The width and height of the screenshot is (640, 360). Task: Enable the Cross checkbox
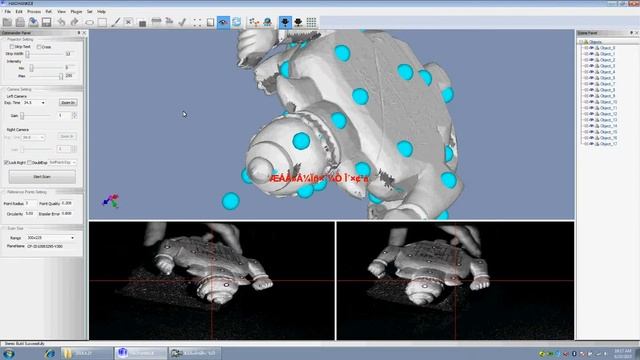tap(39, 47)
